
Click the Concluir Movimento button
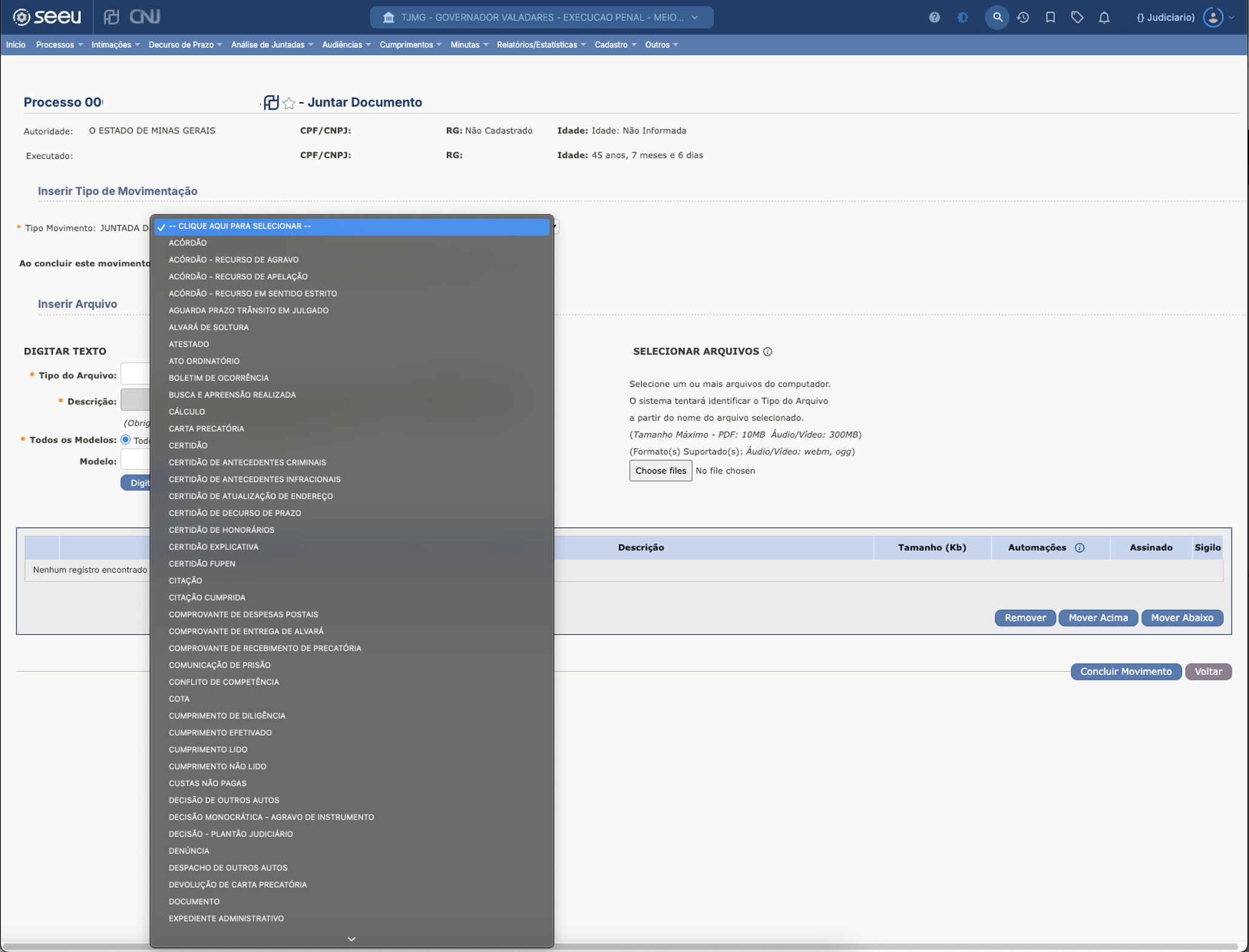1125,671
